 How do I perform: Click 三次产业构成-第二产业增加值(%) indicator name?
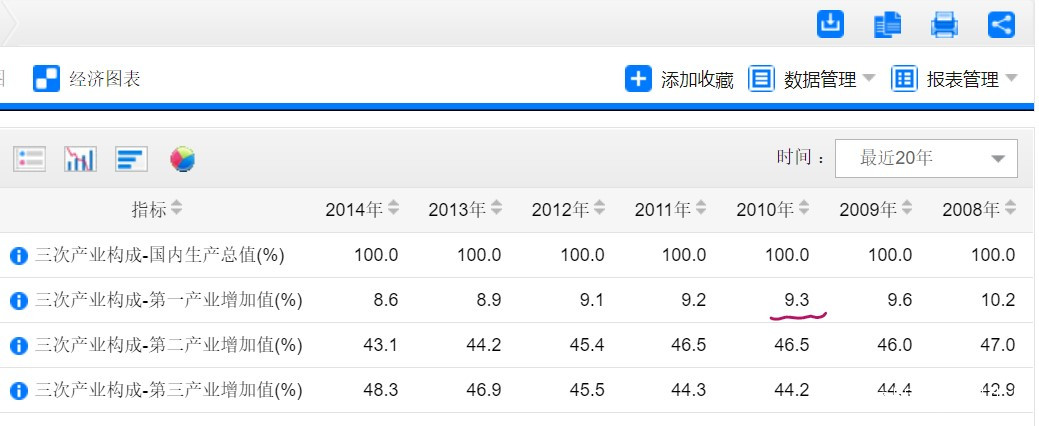point(168,345)
